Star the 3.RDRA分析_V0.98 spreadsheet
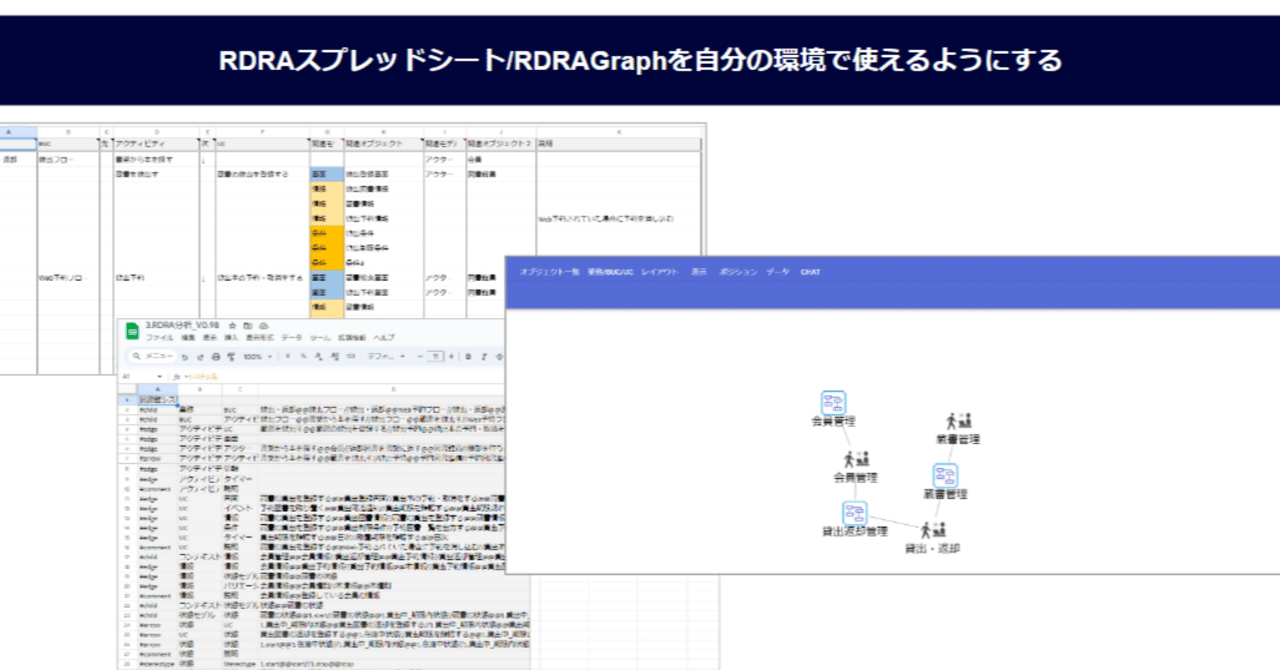The image size is (1280, 670). pyautogui.click(x=230, y=325)
